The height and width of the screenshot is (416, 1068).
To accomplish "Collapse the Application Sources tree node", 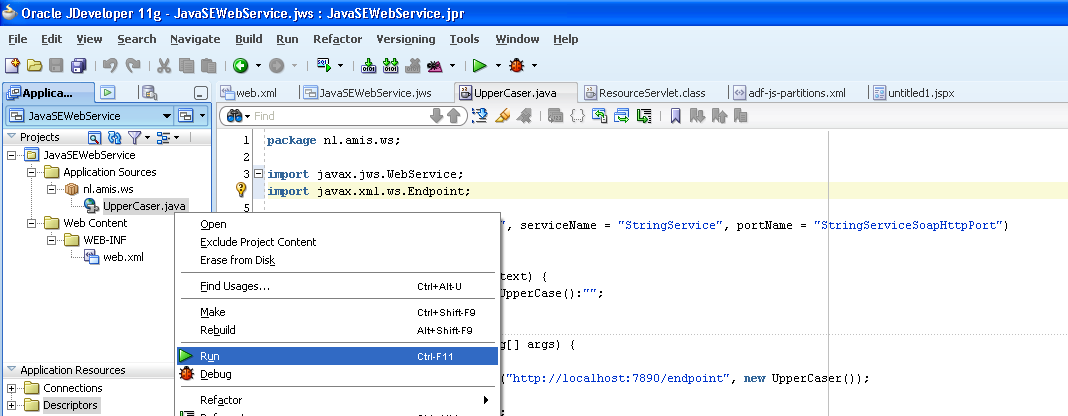I will click(31, 172).
